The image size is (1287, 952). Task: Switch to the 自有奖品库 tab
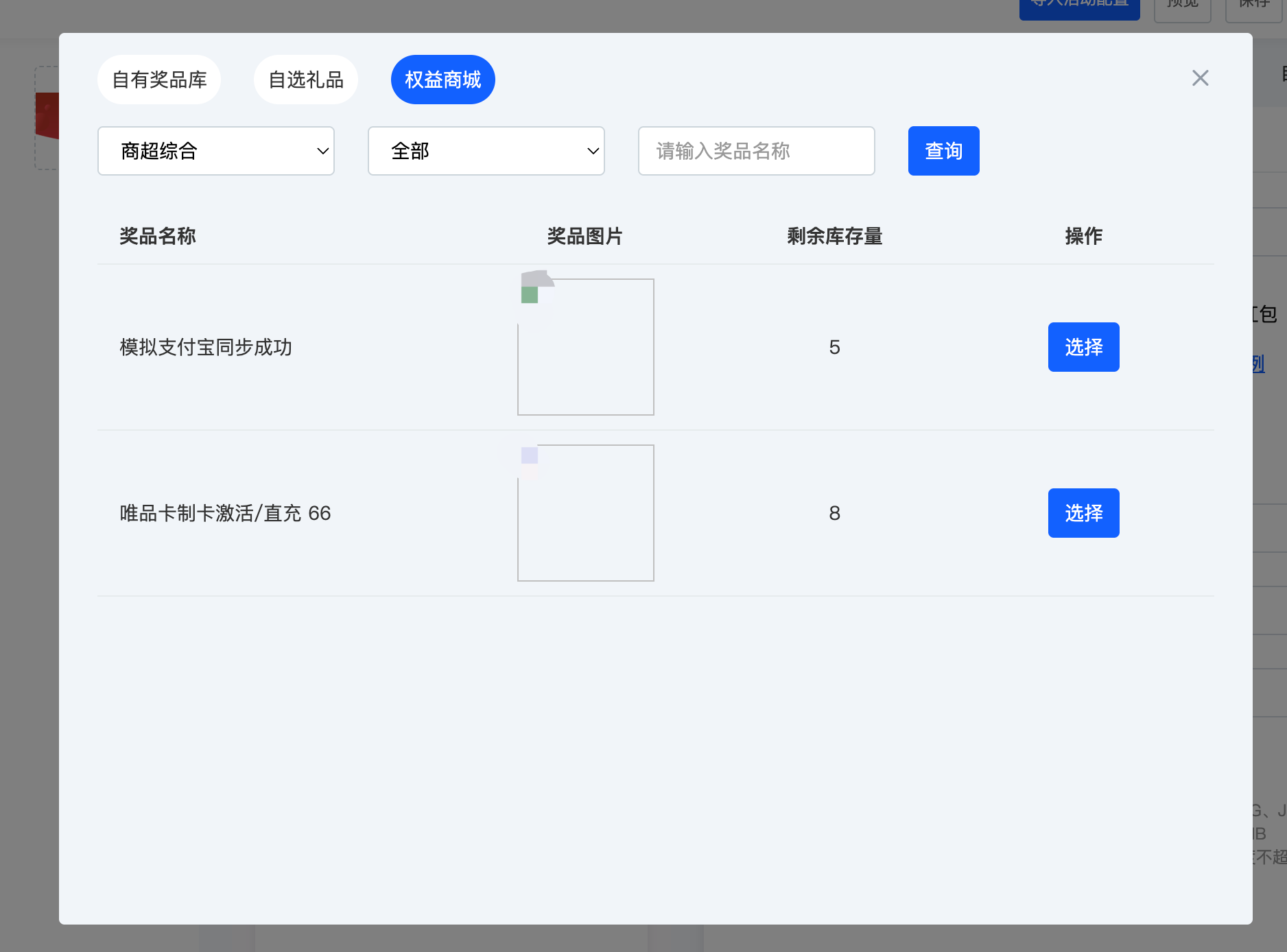click(159, 80)
